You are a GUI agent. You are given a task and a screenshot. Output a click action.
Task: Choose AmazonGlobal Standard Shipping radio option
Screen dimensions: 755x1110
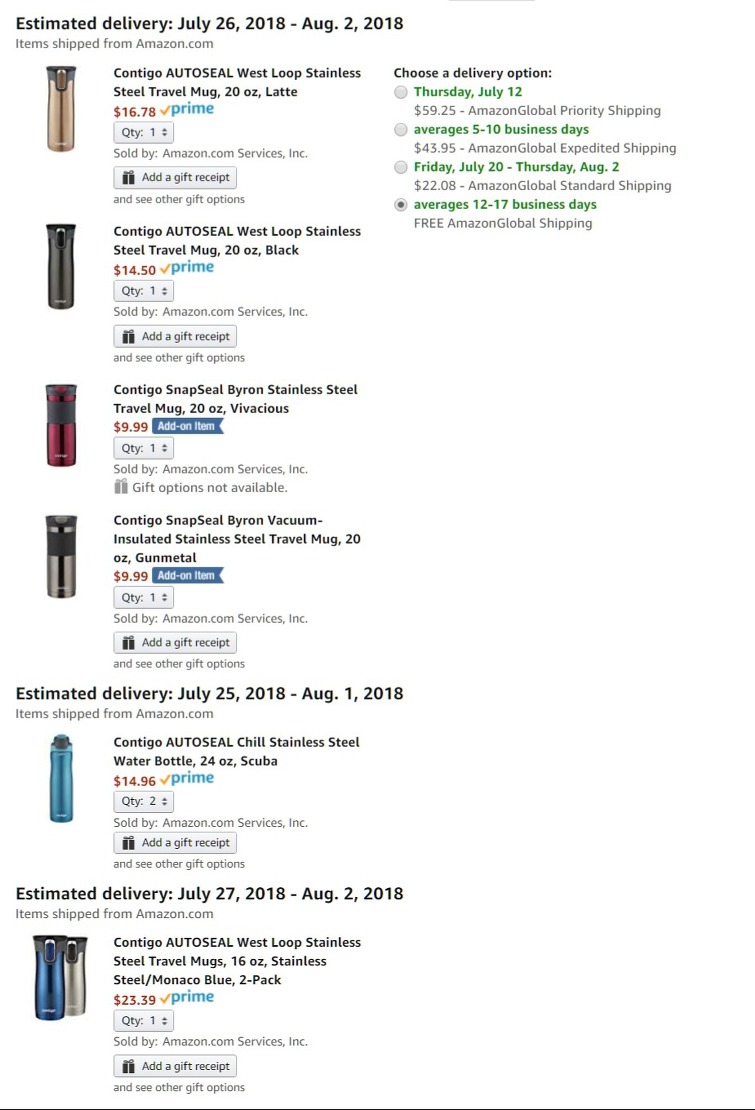click(x=401, y=167)
